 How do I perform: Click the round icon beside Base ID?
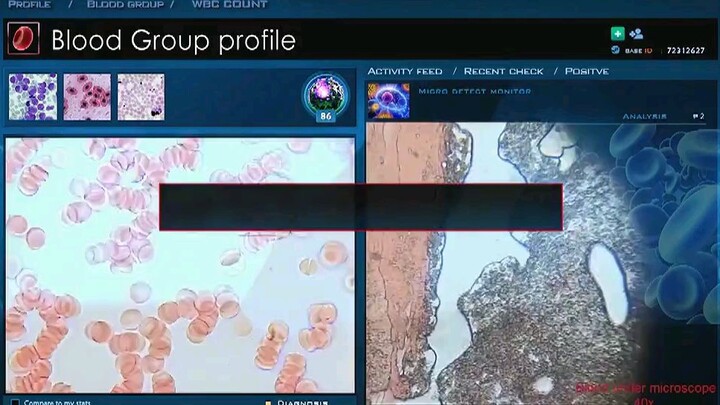[x=615, y=50]
